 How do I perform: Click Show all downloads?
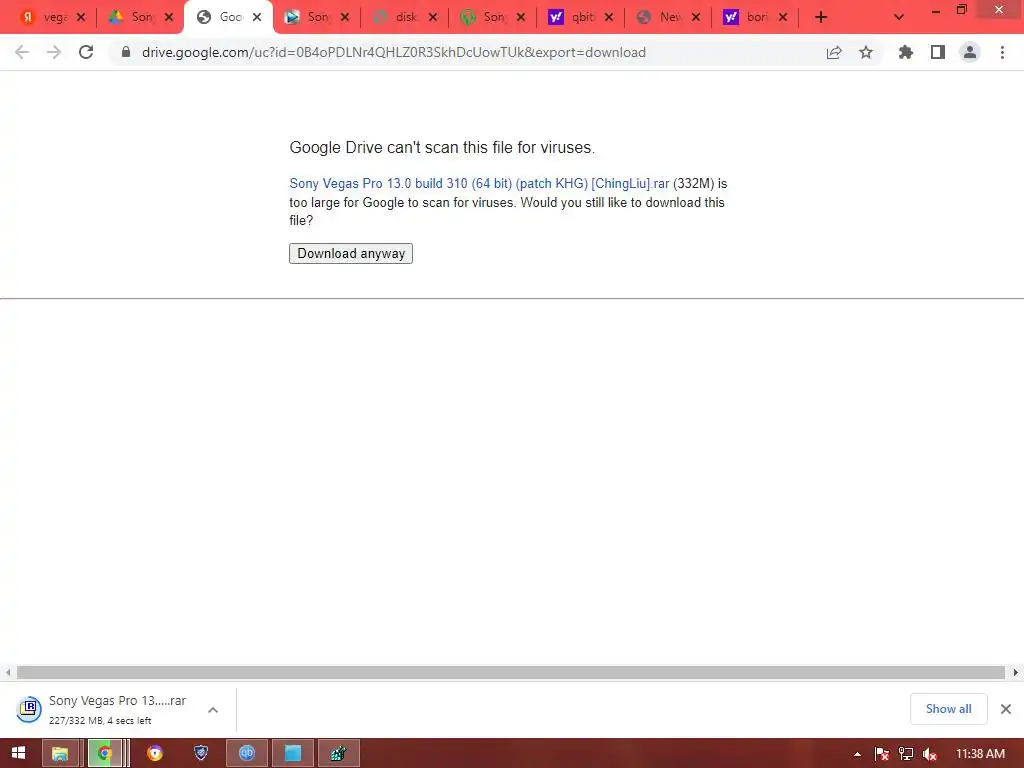tap(948, 709)
